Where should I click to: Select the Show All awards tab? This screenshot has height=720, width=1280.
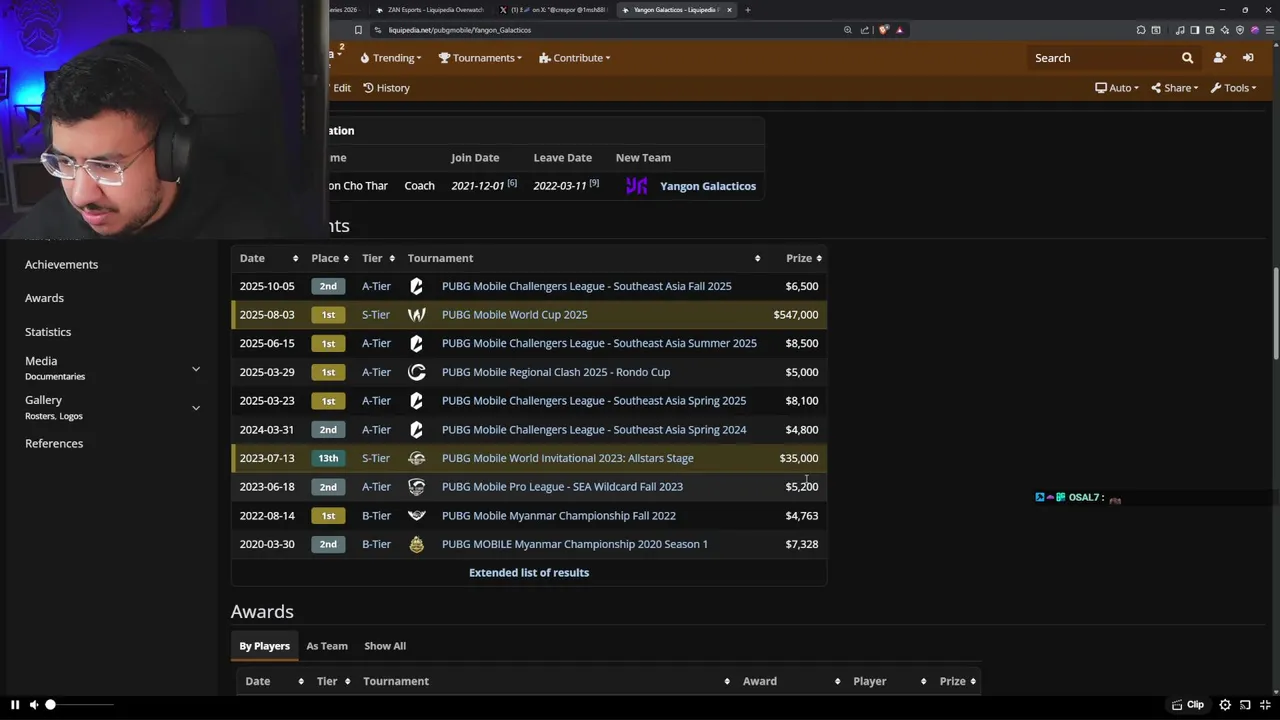pyautogui.click(x=385, y=646)
